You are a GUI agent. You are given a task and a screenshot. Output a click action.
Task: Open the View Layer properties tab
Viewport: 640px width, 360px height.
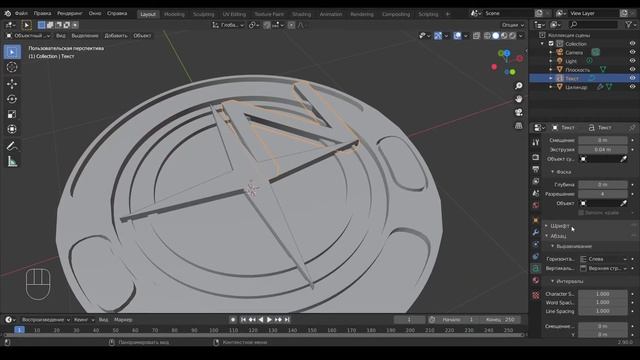[536, 181]
